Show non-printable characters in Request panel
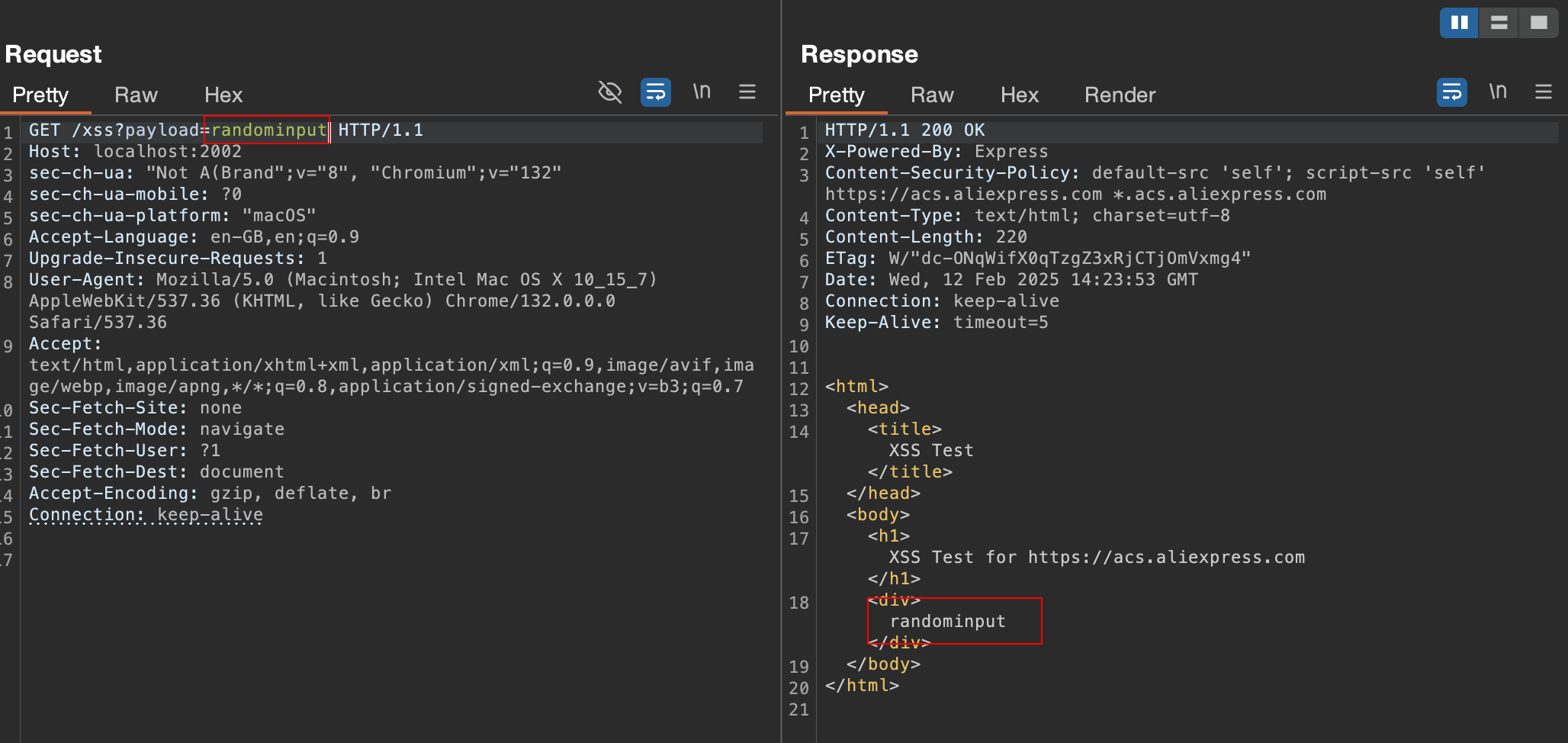The height and width of the screenshot is (743, 1568). click(x=702, y=92)
